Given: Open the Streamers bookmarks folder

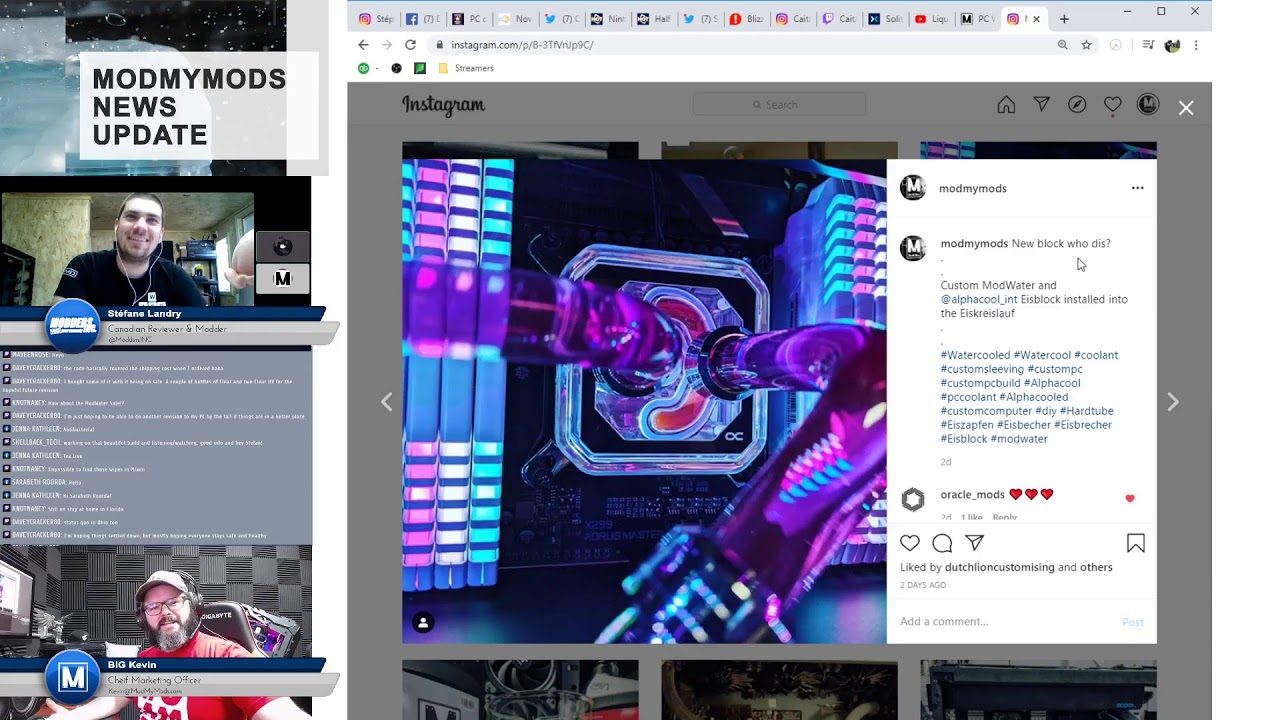Looking at the screenshot, I should click(466, 68).
